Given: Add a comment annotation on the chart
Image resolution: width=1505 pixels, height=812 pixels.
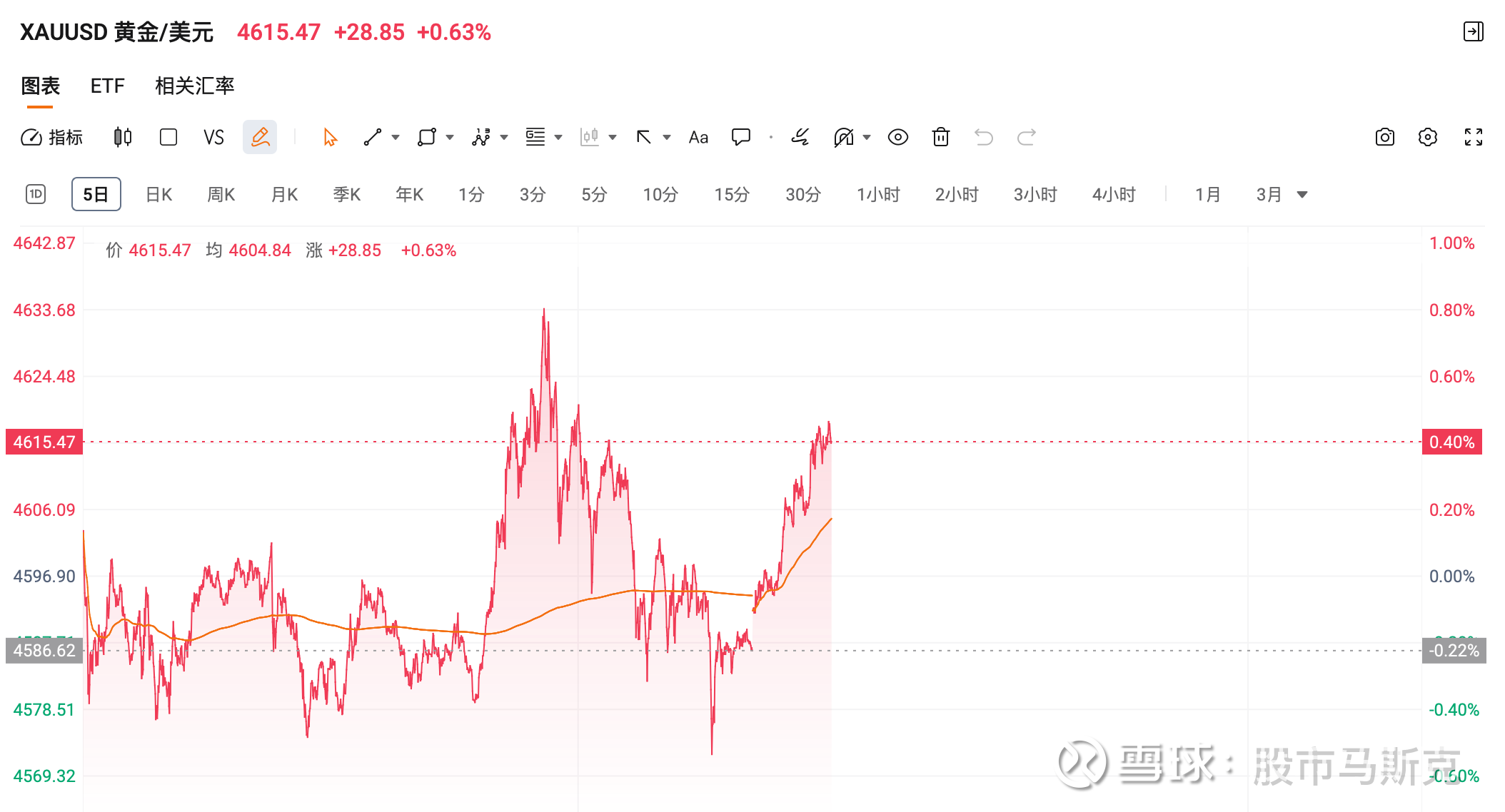Looking at the screenshot, I should click(741, 137).
